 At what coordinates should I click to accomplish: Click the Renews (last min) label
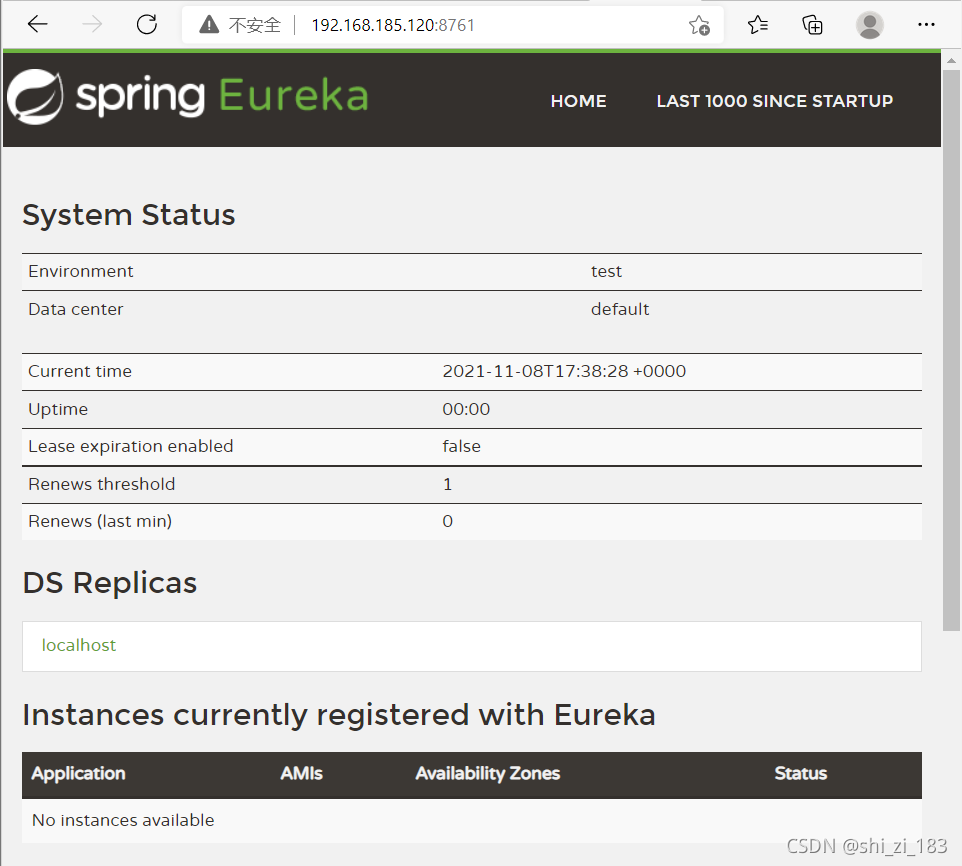[100, 521]
